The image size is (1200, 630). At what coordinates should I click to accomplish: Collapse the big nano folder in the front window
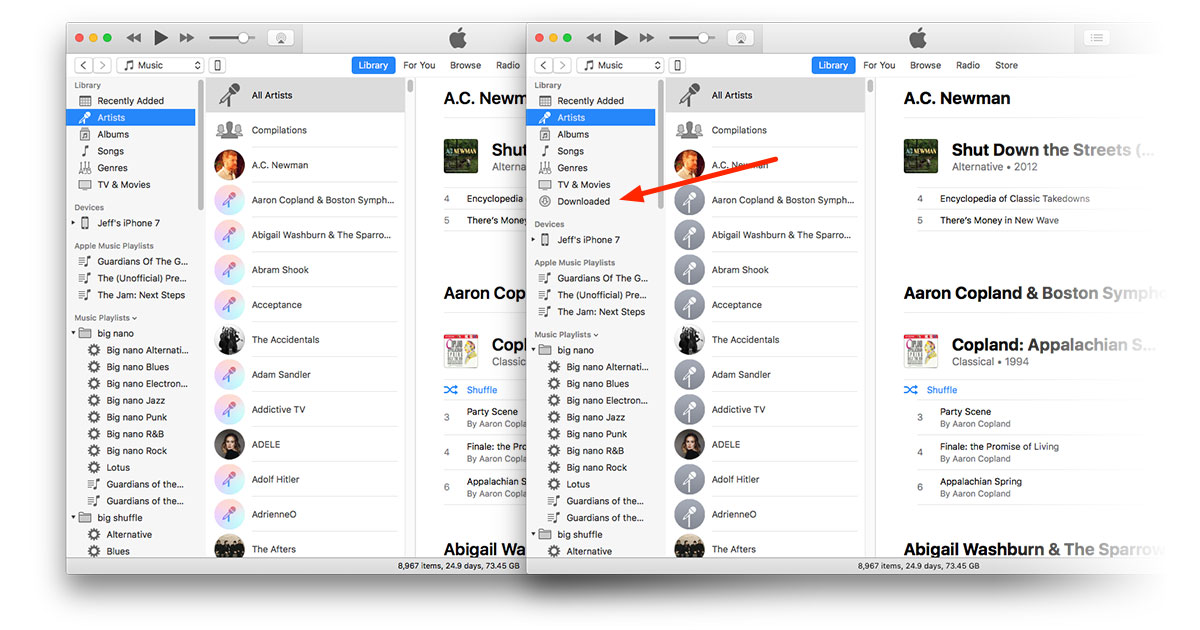pos(534,350)
